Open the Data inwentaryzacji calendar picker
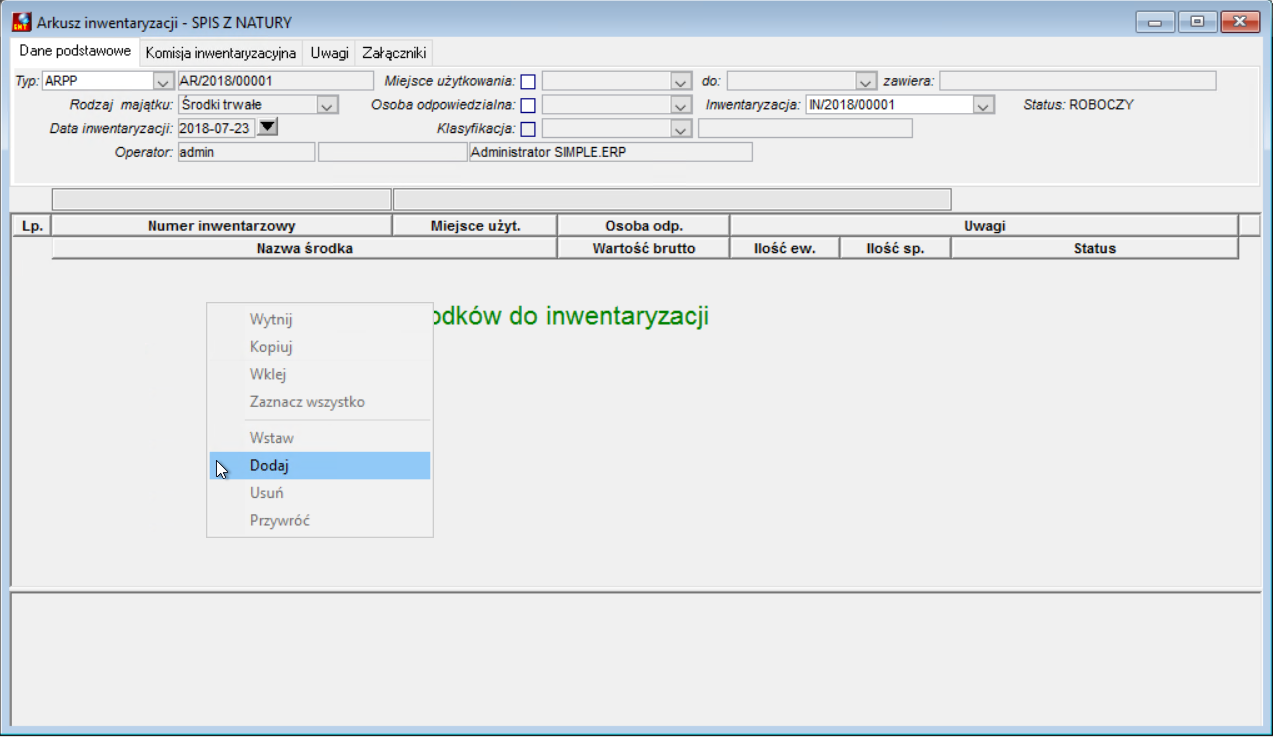This screenshot has width=1273, height=737. tap(268, 127)
